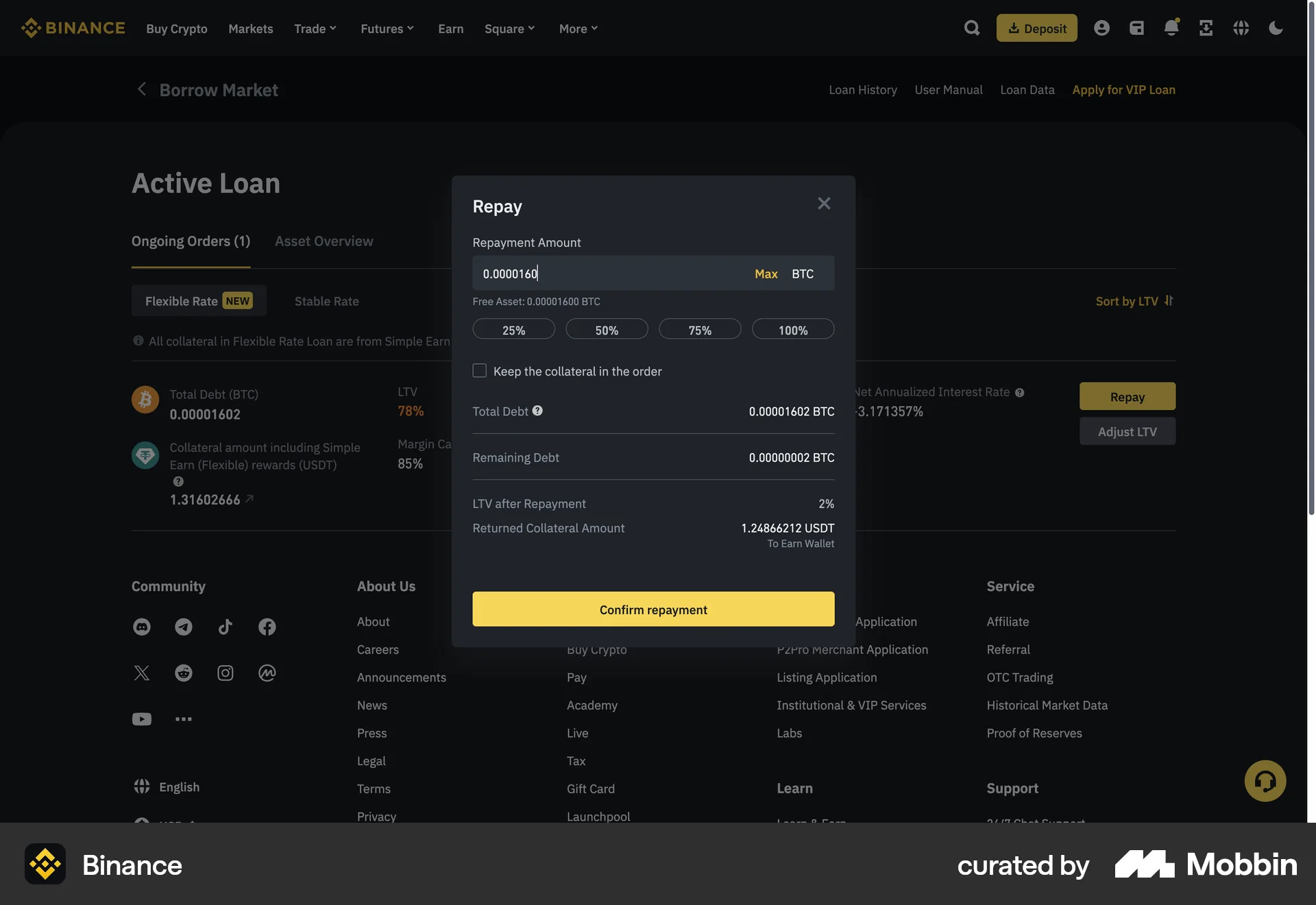
Task: Open the Apply for VIP Loan link
Action: tap(1123, 89)
